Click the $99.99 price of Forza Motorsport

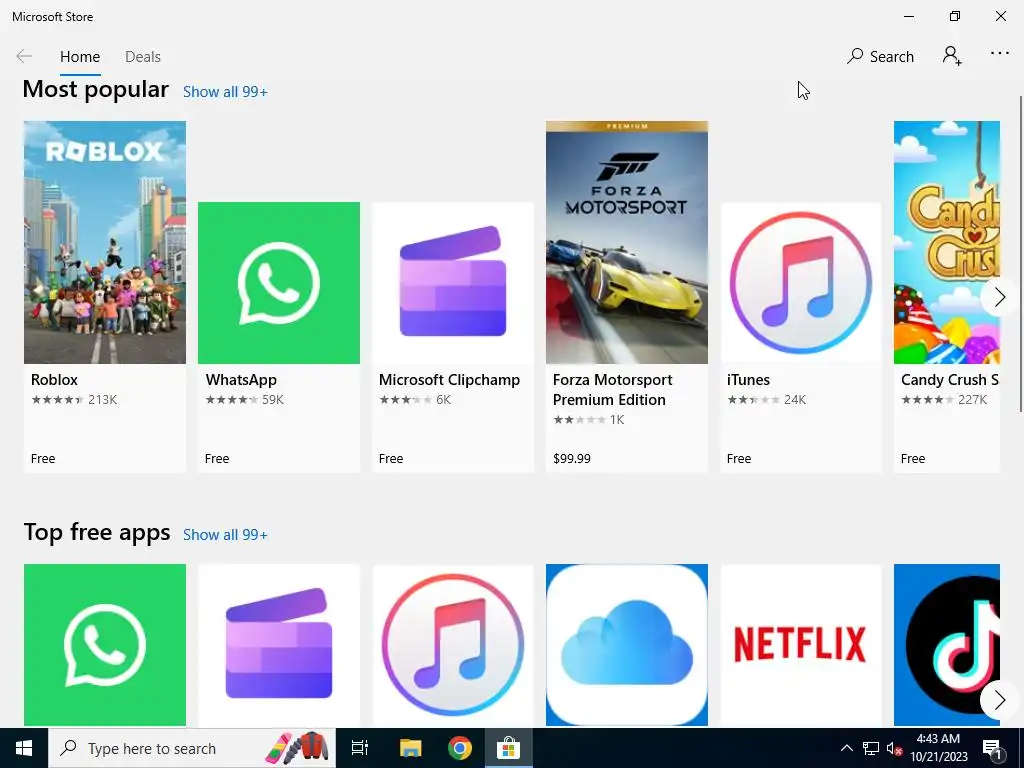point(572,459)
